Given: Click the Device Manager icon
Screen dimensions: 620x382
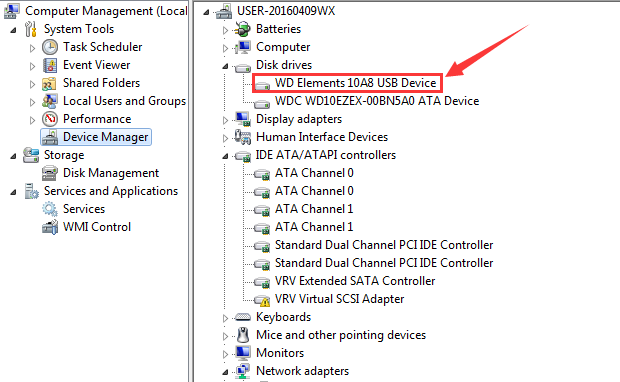Looking at the screenshot, I should point(50,137).
